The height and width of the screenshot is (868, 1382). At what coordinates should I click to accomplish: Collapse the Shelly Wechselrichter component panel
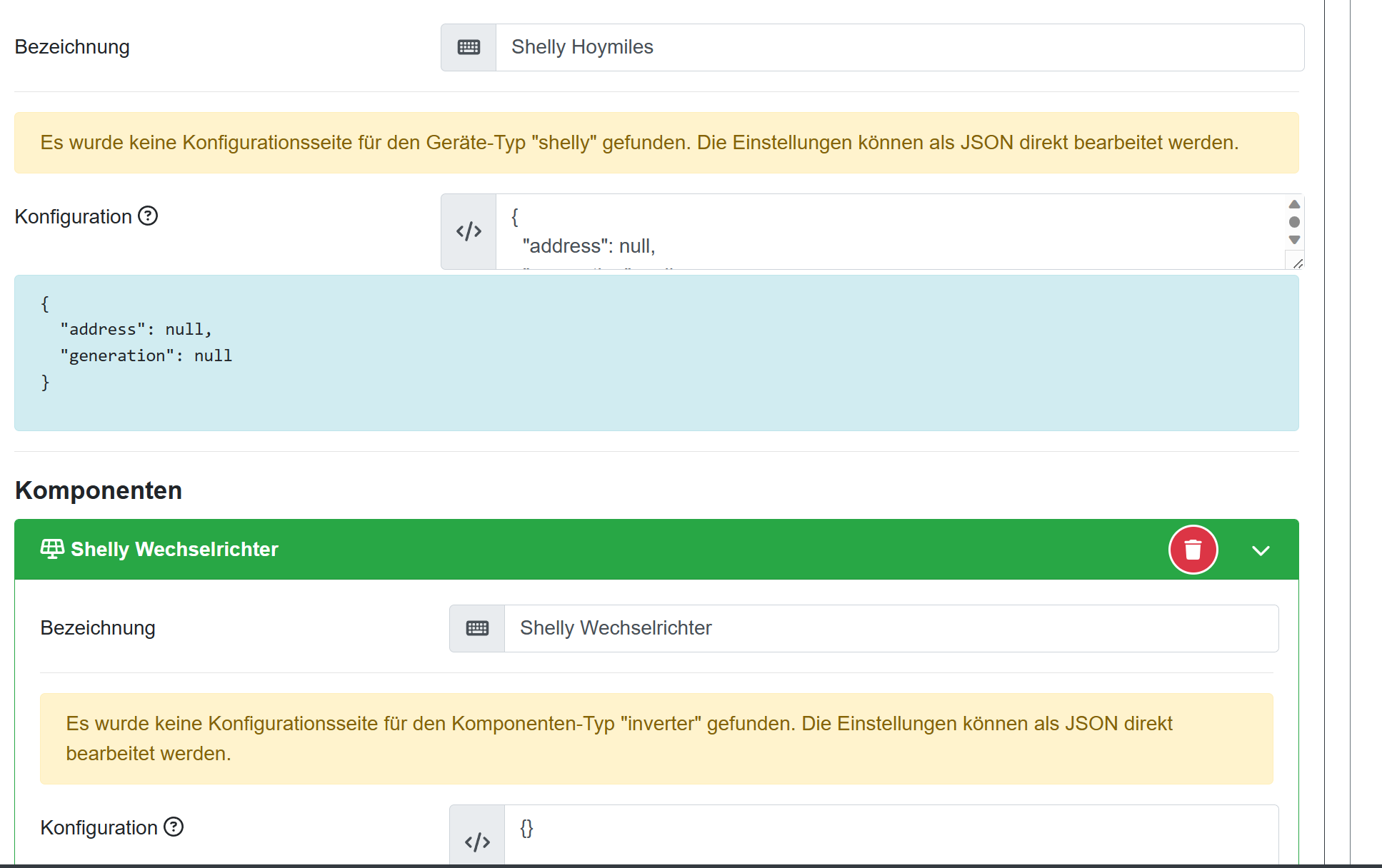click(x=1261, y=550)
